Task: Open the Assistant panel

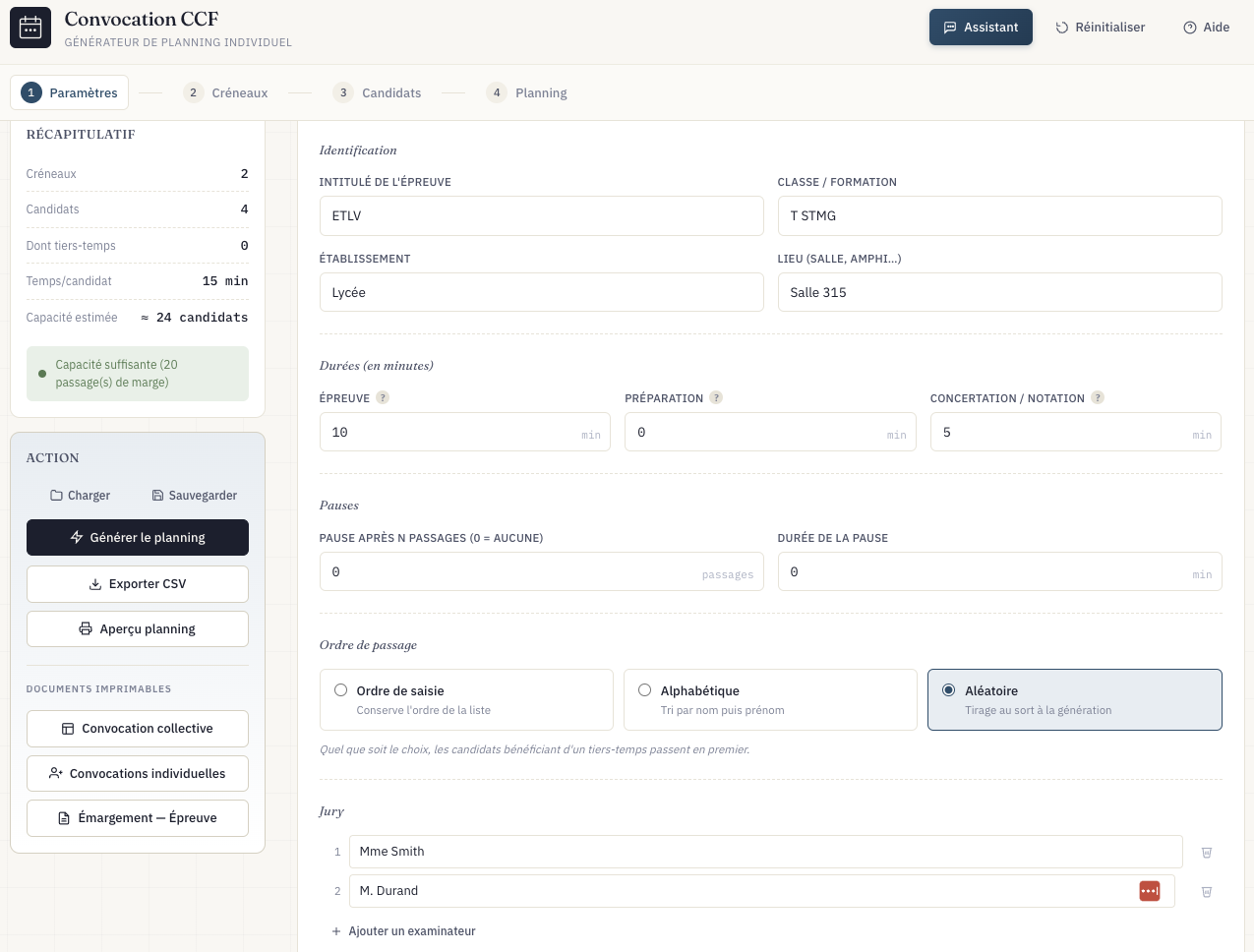Action: click(981, 28)
